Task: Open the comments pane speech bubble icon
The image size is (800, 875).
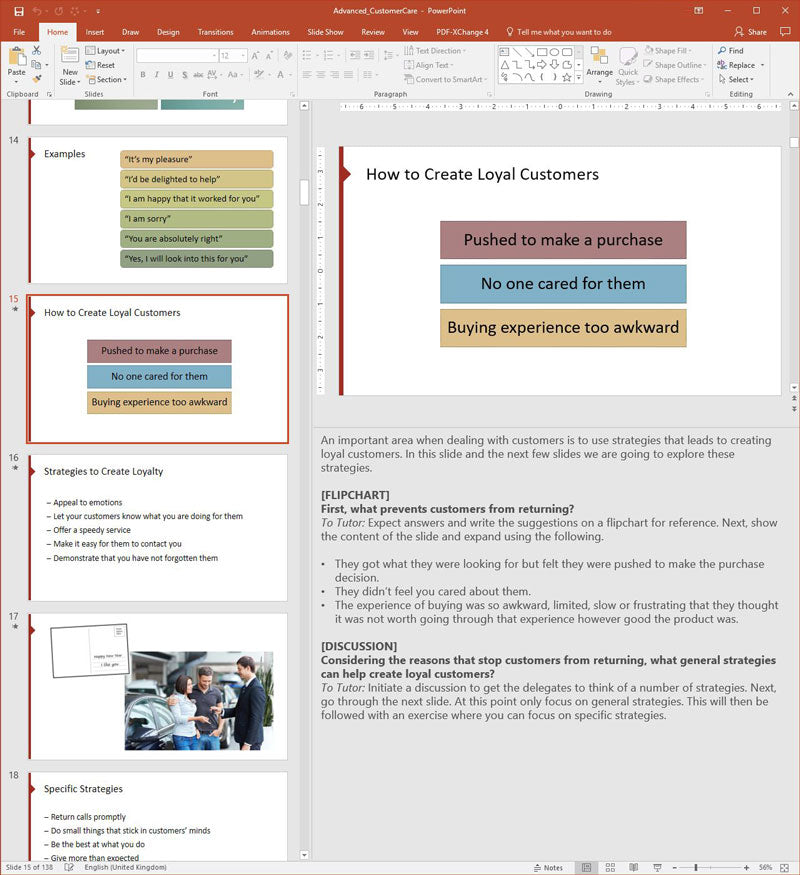Action: [785, 32]
